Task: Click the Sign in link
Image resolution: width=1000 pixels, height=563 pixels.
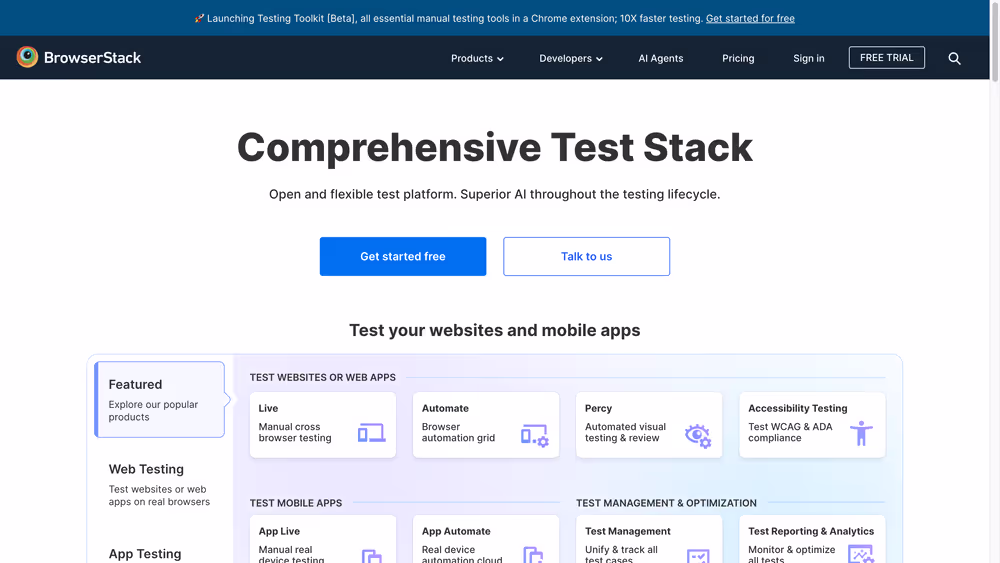Action: click(808, 58)
